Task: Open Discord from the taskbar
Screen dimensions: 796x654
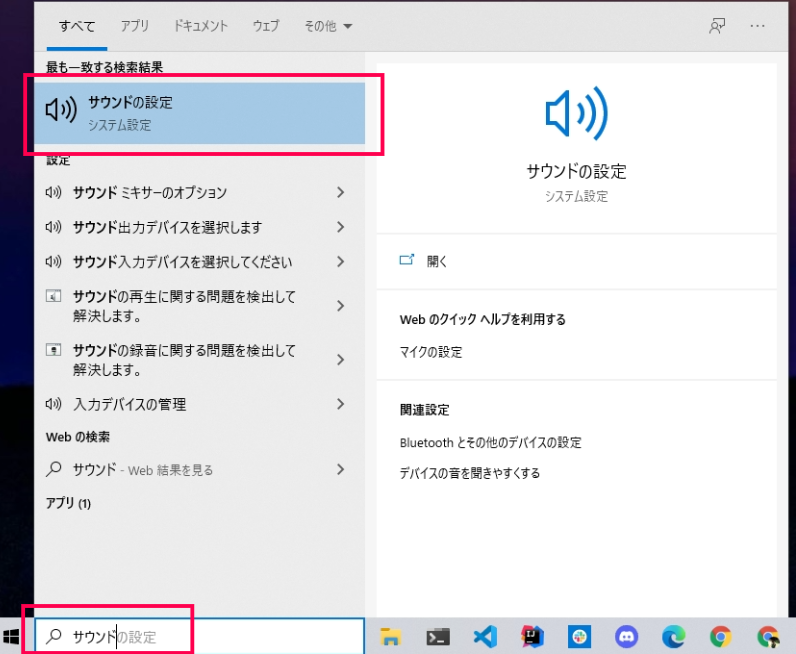Action: pyautogui.click(x=626, y=637)
